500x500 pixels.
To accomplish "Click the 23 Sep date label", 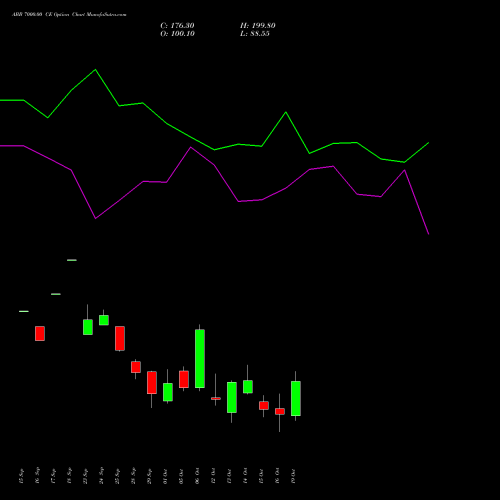I will tap(85, 476).
